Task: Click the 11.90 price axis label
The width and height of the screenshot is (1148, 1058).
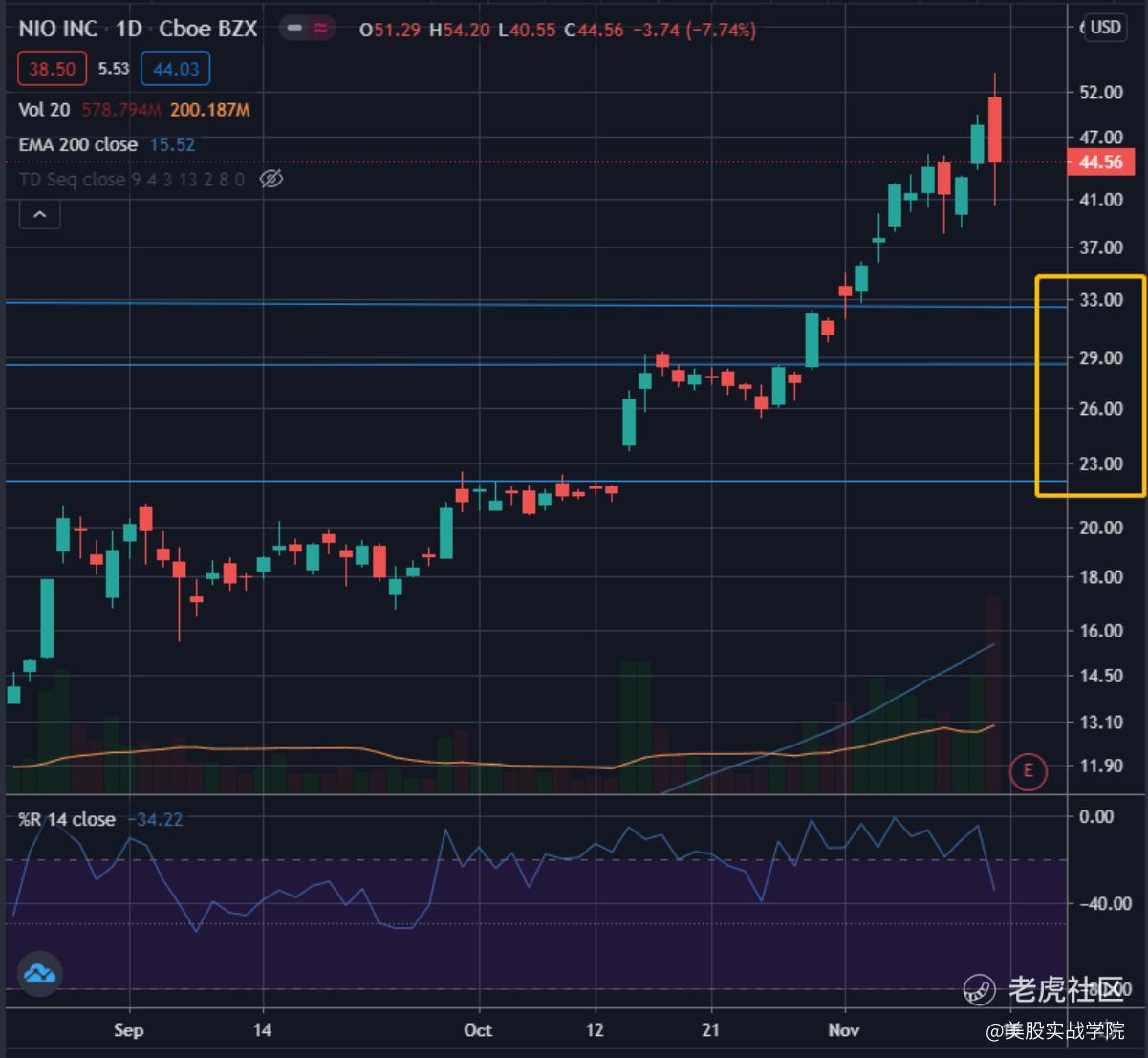Action: point(1100,767)
